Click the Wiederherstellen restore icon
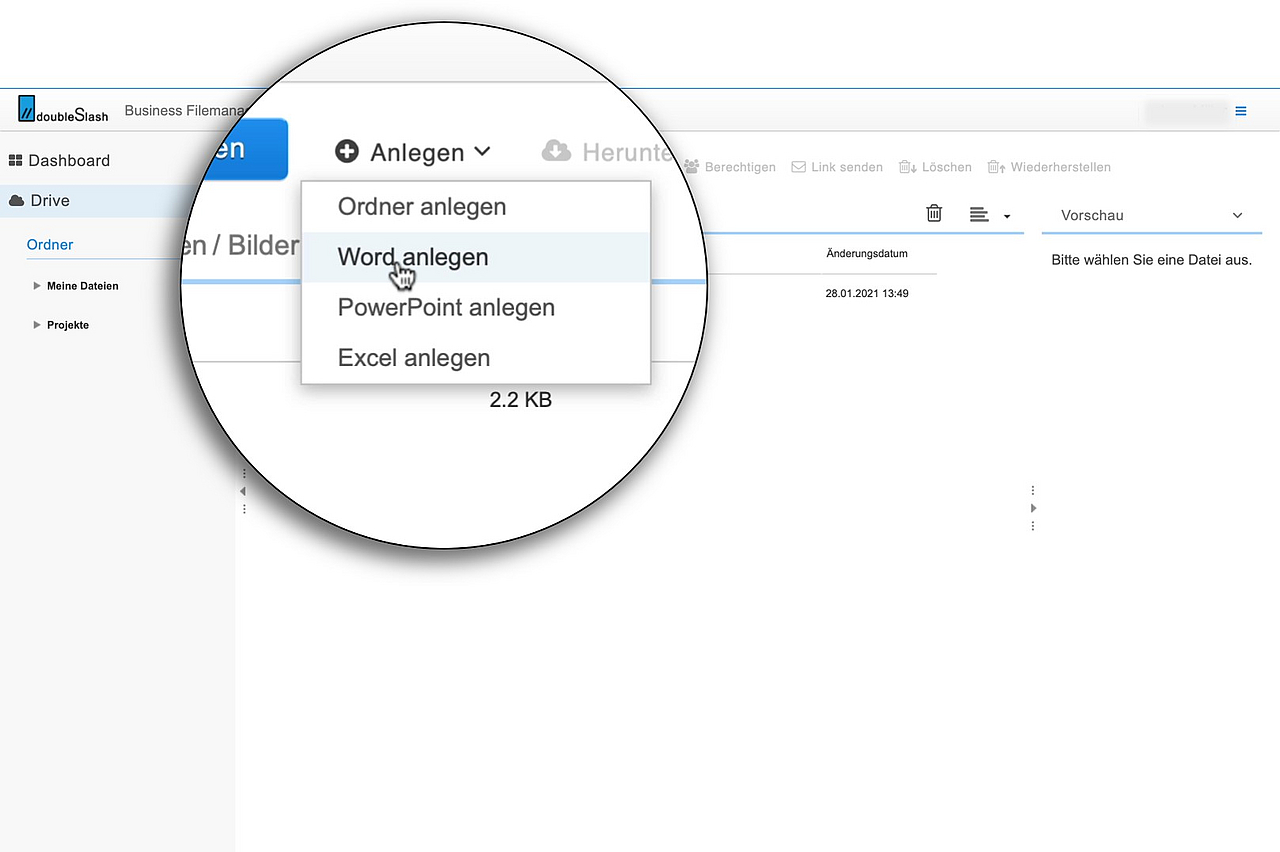This screenshot has height=852, width=1280. pos(995,167)
